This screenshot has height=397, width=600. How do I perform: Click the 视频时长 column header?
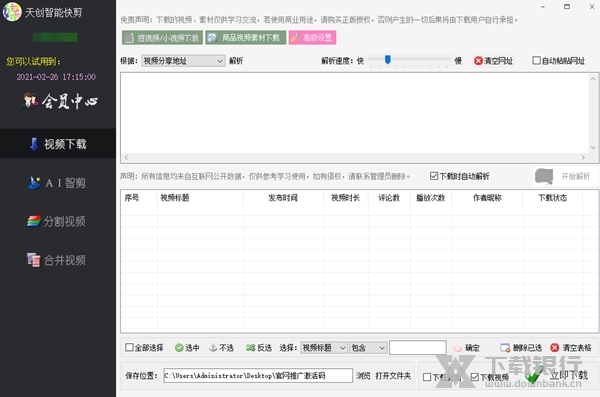coord(346,198)
